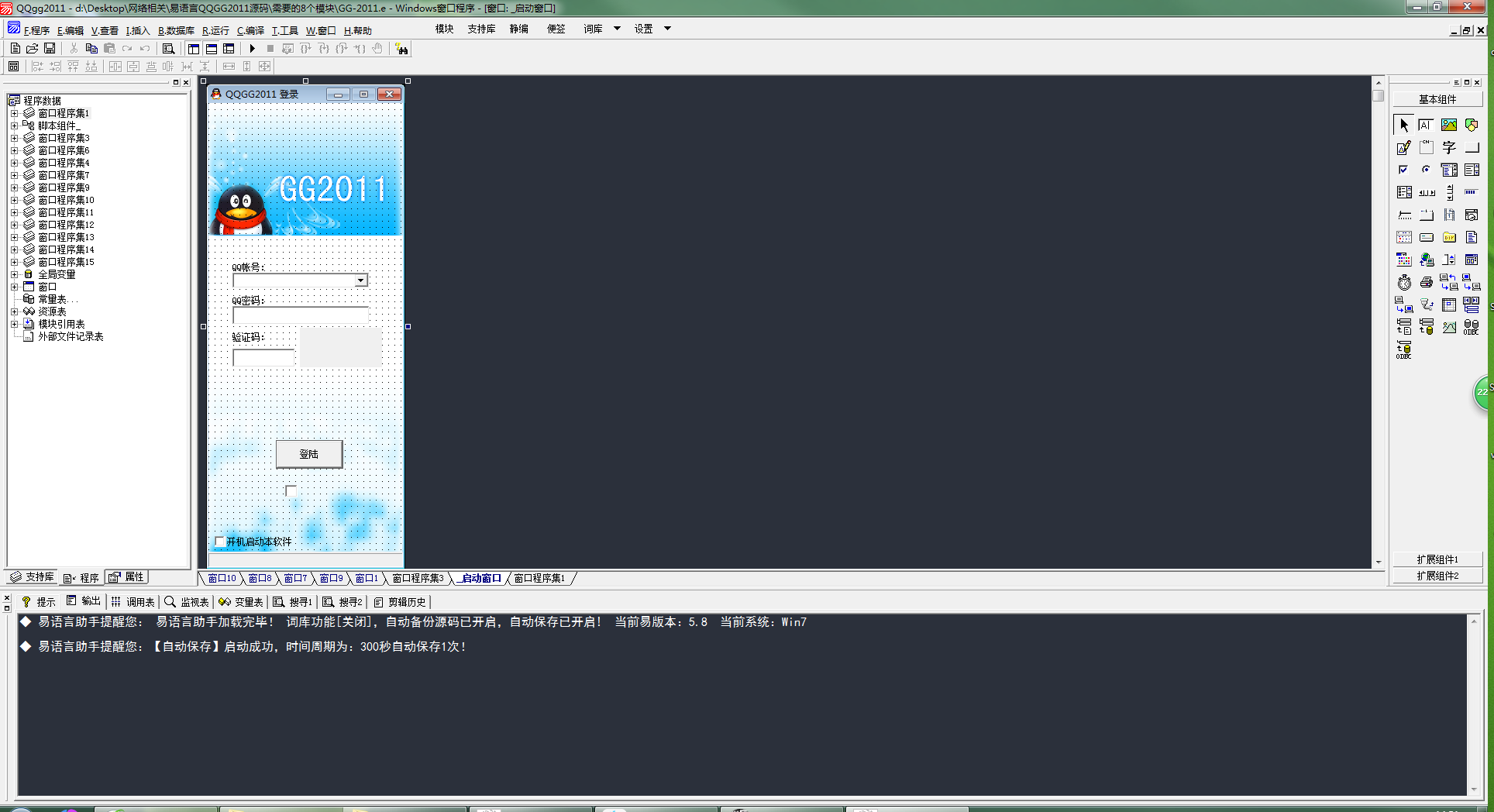Open help search with the binoculars icon
1494x812 pixels.
(x=401, y=49)
